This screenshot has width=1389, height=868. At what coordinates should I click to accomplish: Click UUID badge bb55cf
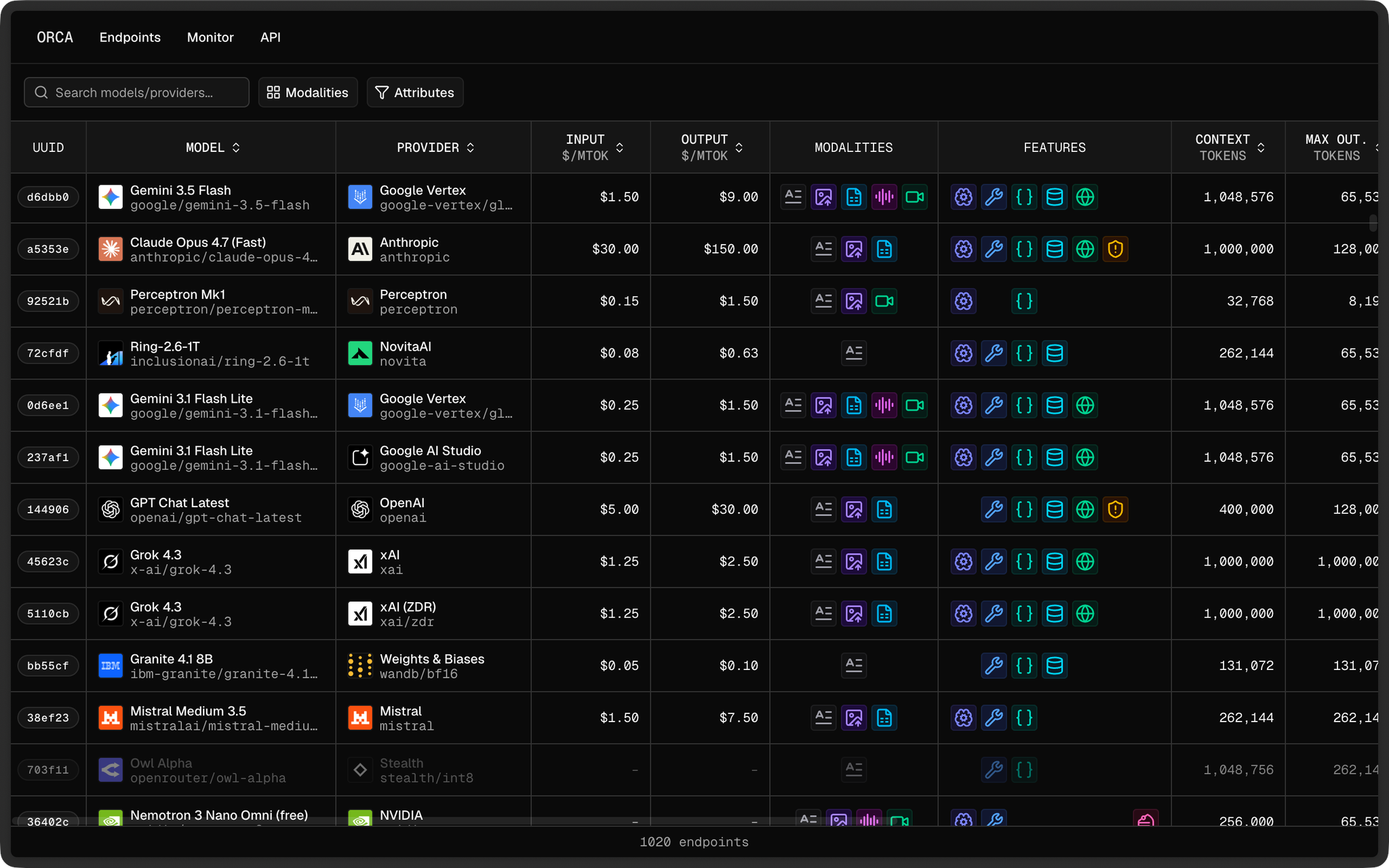(x=48, y=666)
